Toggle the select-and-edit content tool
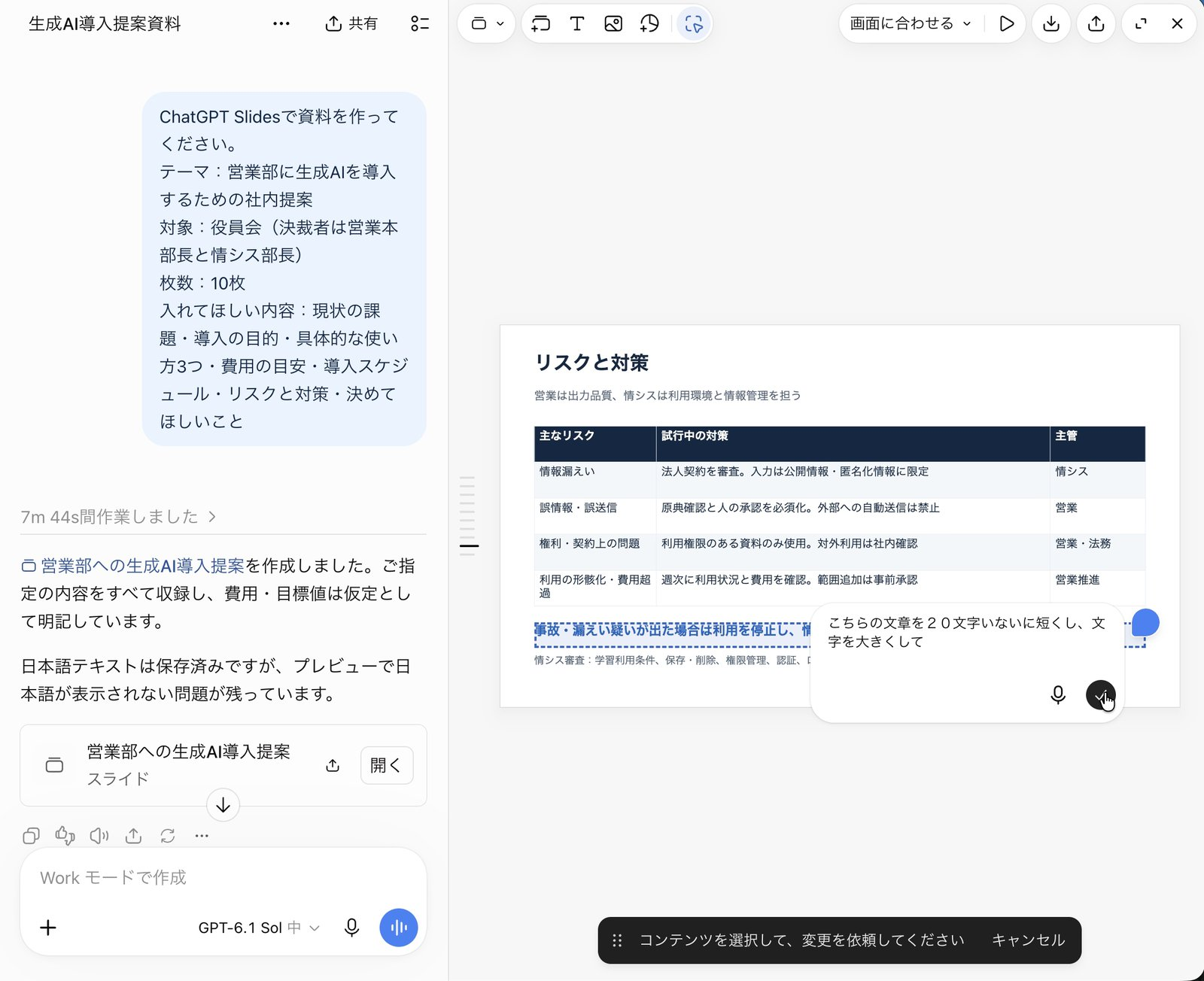 [693, 23]
